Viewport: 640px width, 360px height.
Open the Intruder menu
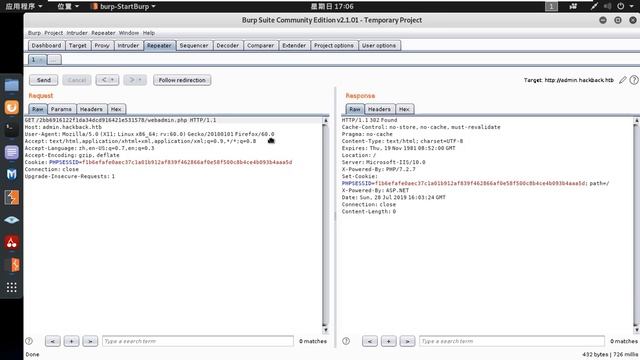tap(77, 33)
